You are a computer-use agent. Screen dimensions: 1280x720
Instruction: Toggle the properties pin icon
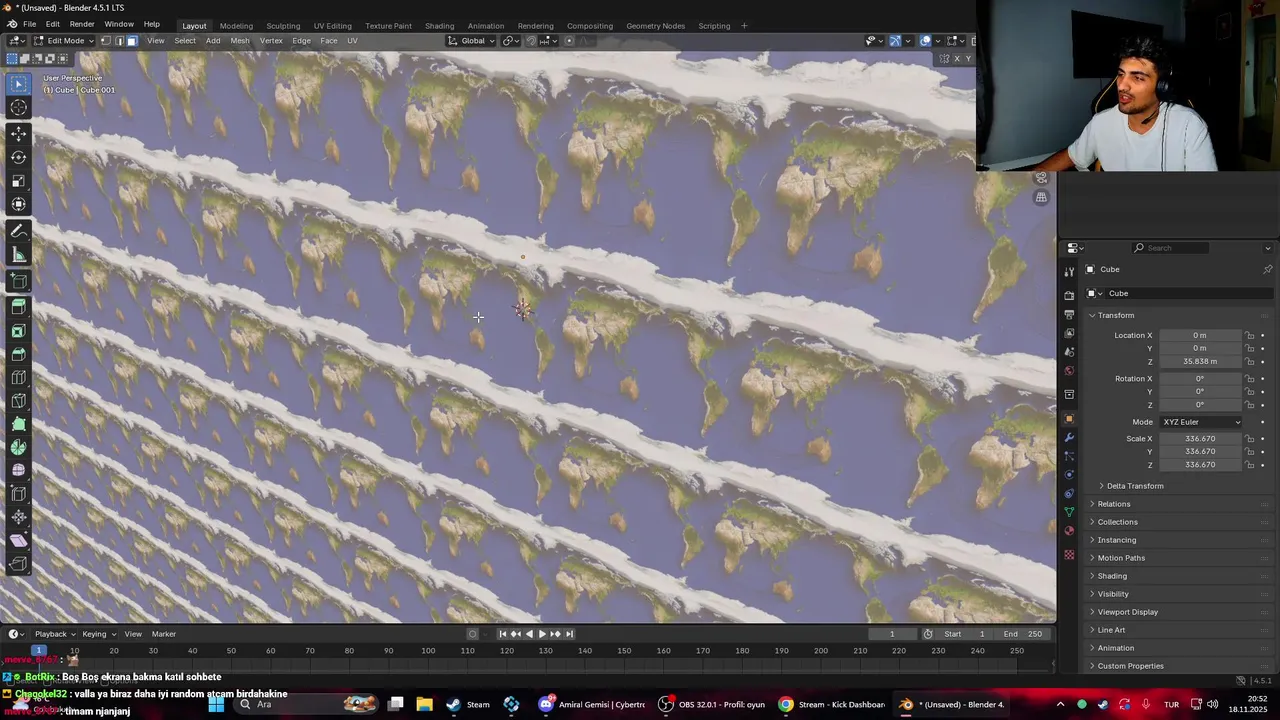(1267, 269)
